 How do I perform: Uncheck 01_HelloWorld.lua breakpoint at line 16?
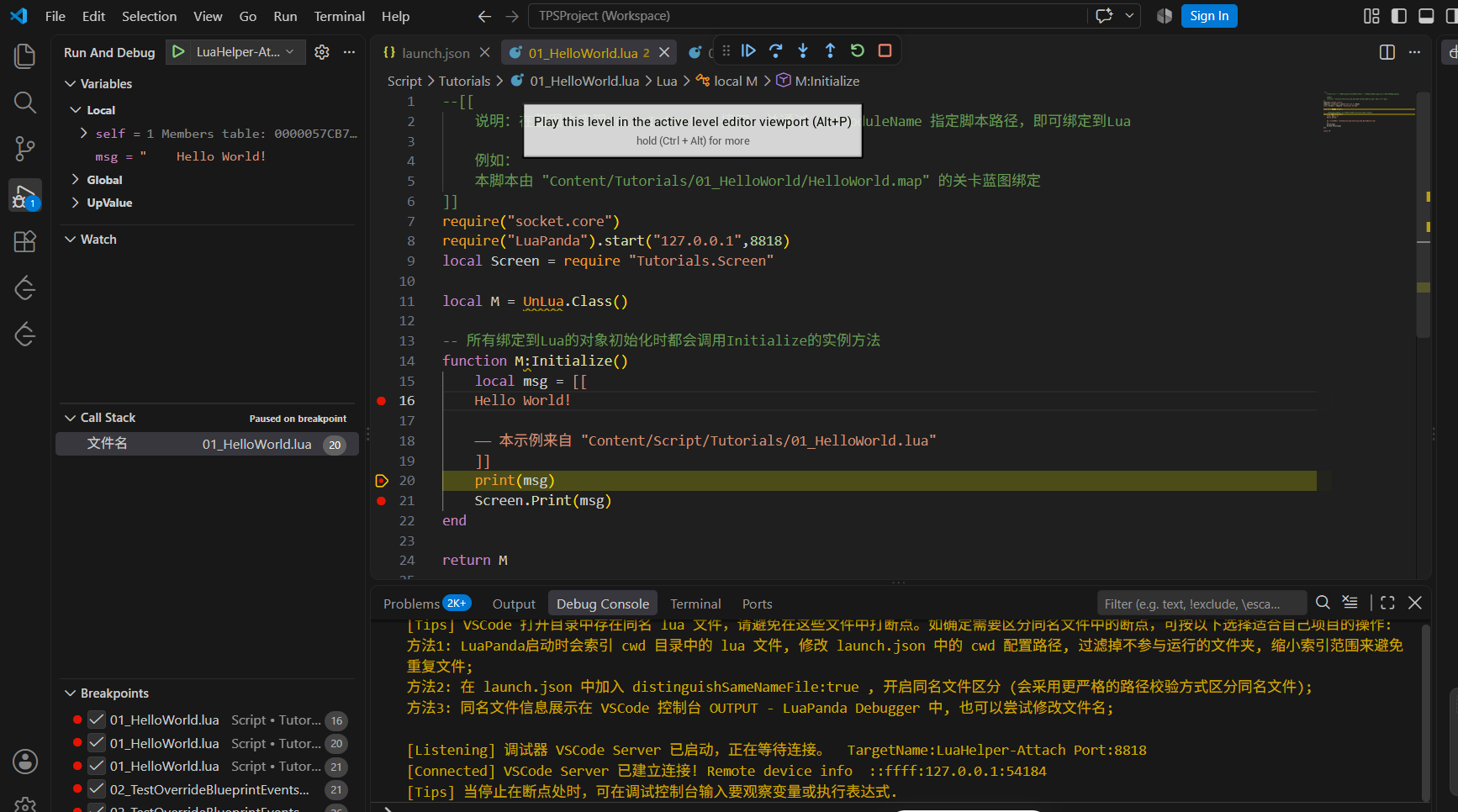coord(97,720)
